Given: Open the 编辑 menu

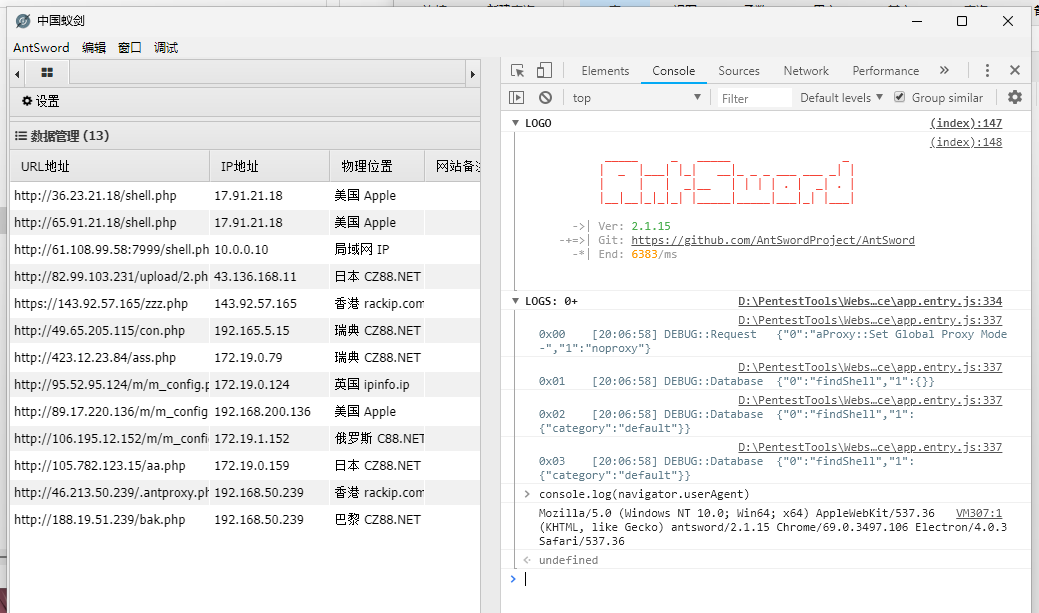Looking at the screenshot, I should click(94, 48).
